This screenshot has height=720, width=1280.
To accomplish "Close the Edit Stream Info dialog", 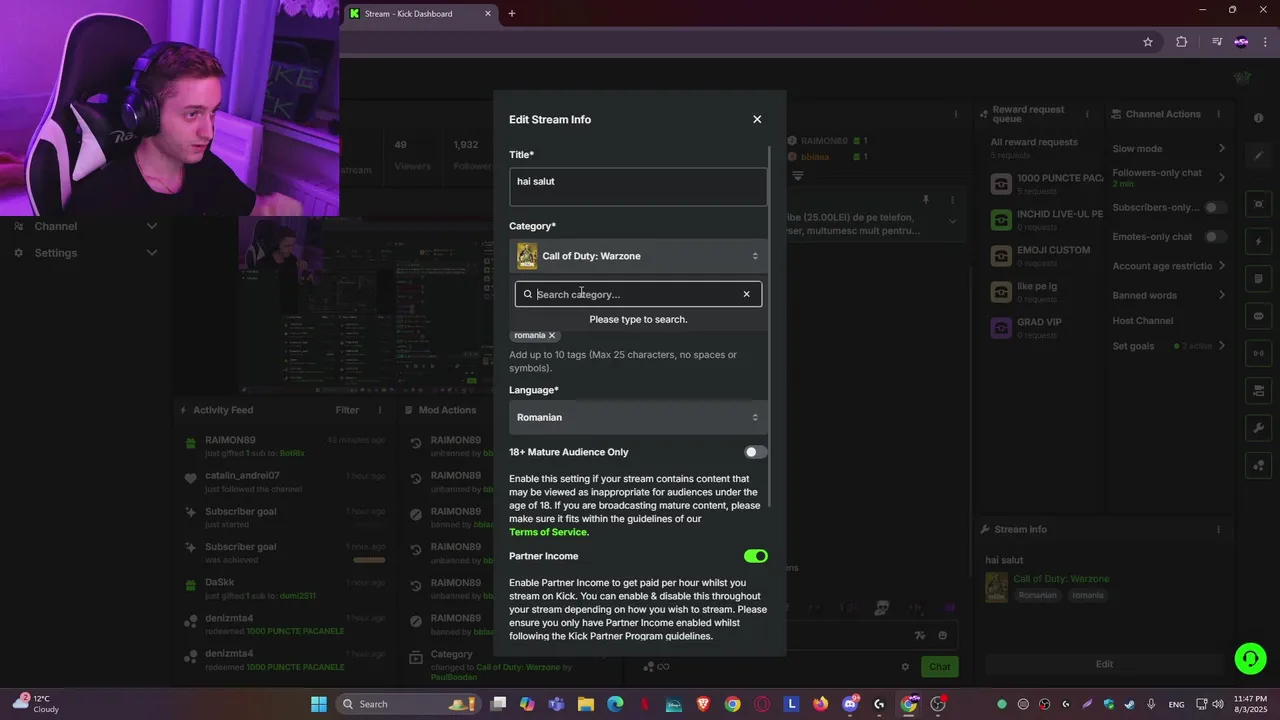I will point(757,119).
